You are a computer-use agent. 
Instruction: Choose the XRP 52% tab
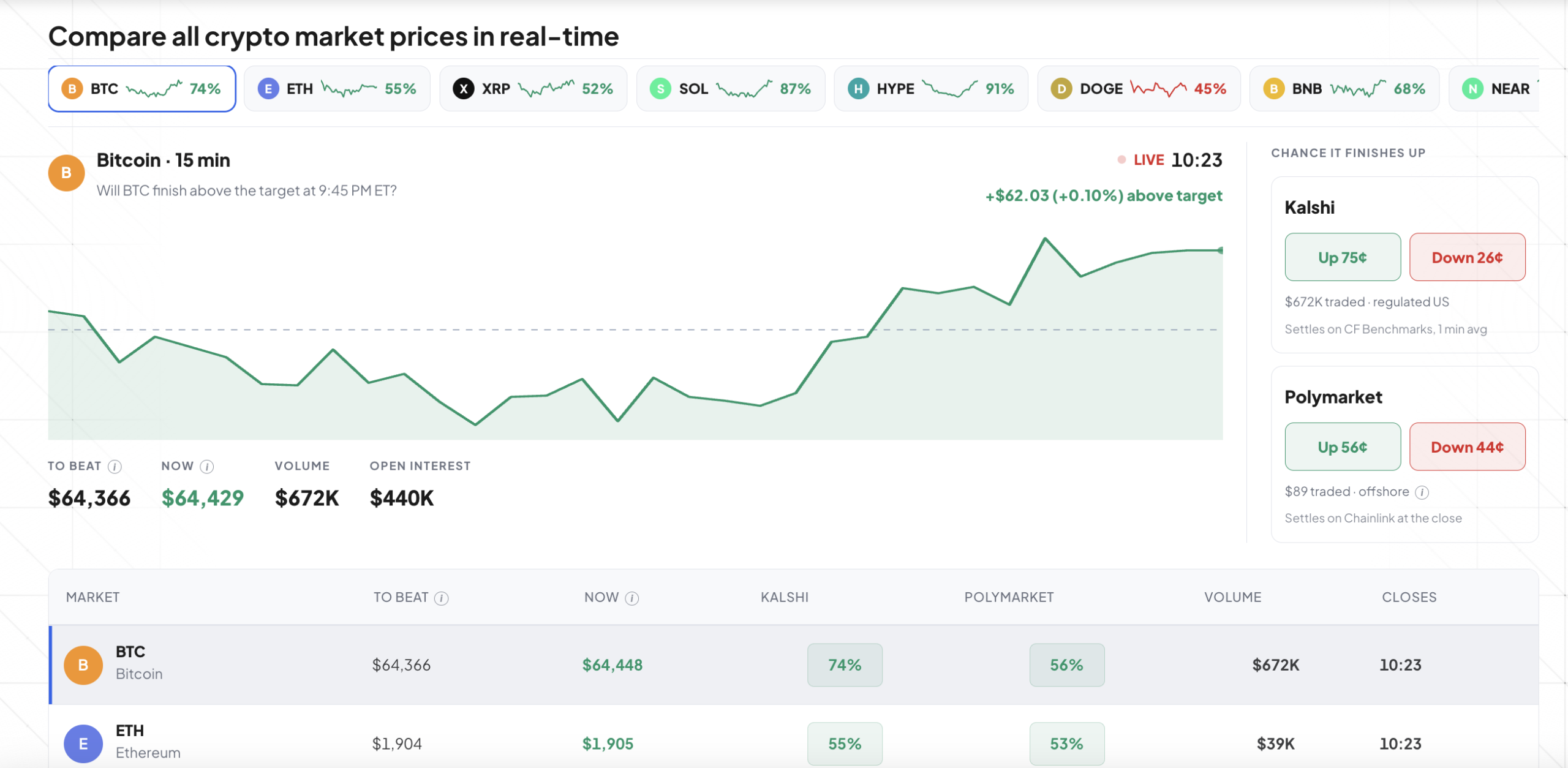point(533,89)
